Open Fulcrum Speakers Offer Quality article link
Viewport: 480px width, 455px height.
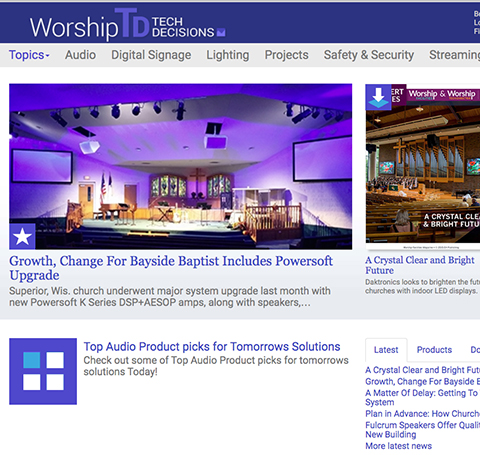point(423,430)
